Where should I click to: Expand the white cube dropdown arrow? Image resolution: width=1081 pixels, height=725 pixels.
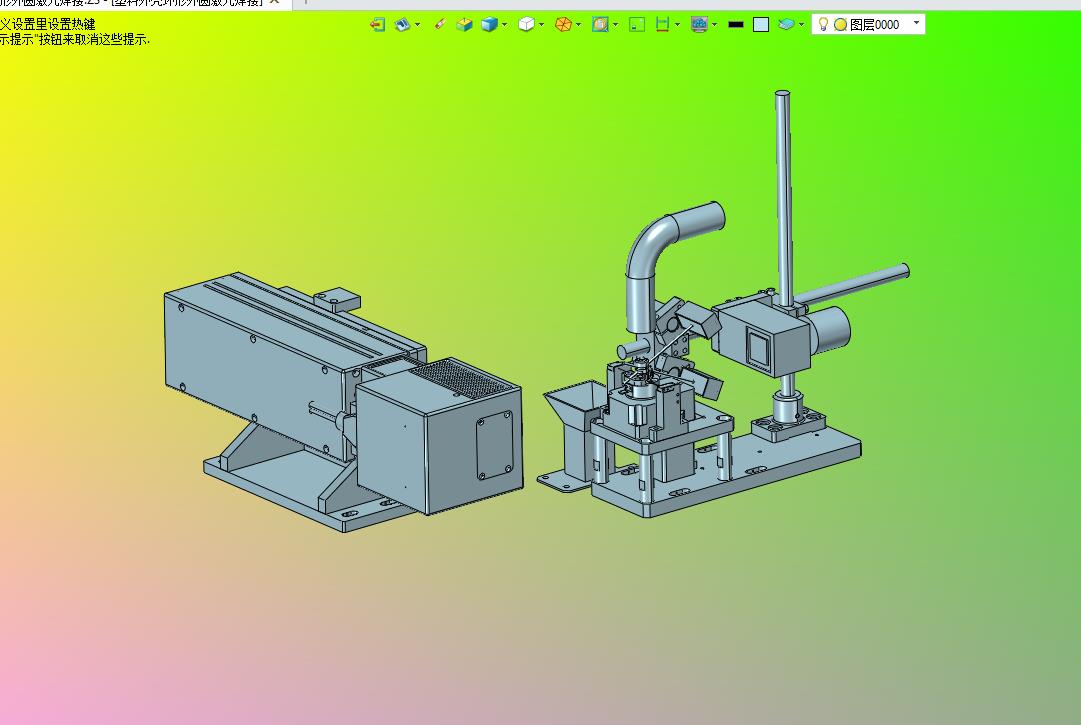click(x=541, y=25)
